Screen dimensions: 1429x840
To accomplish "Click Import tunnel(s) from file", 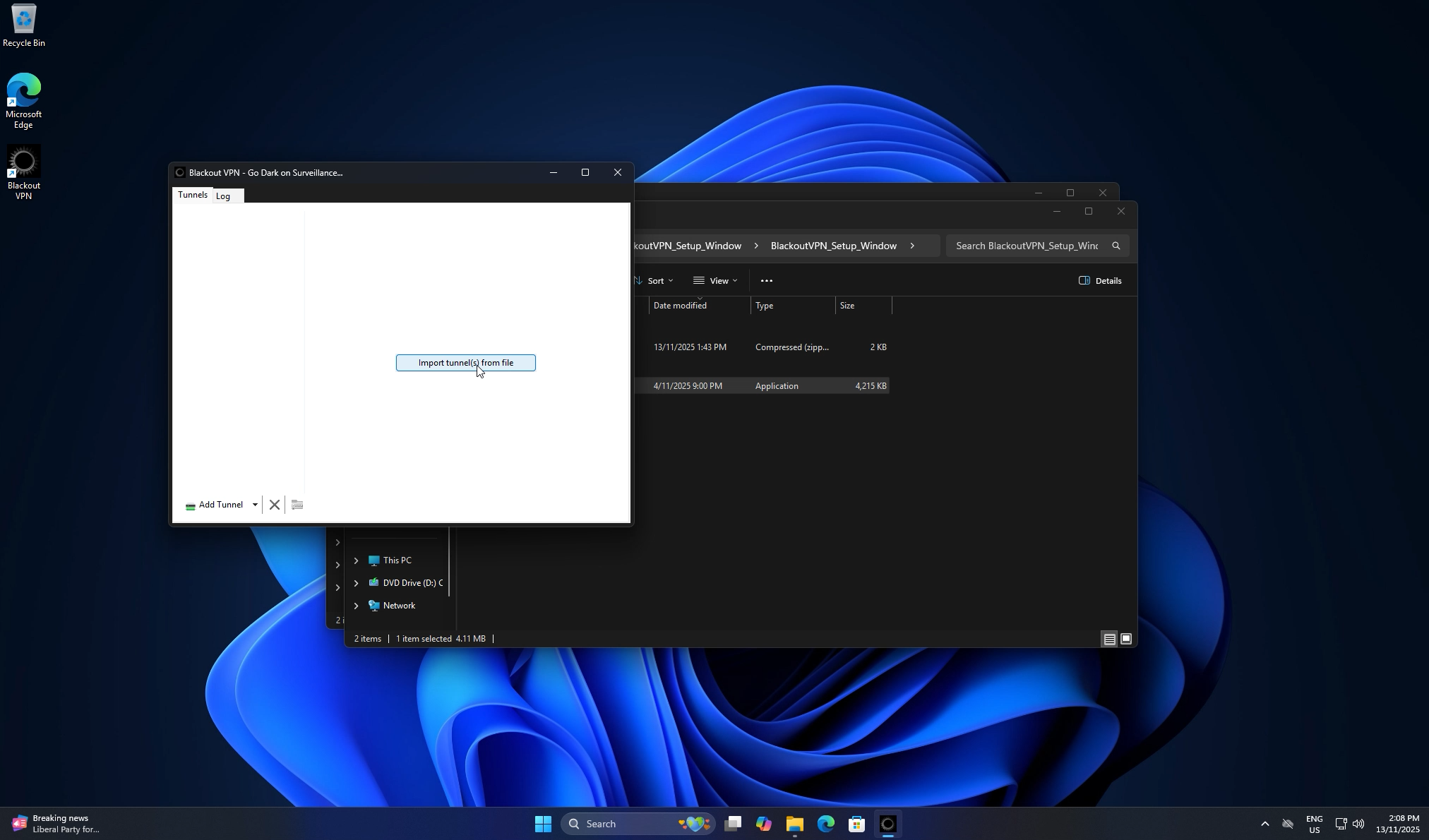I will point(465,362).
